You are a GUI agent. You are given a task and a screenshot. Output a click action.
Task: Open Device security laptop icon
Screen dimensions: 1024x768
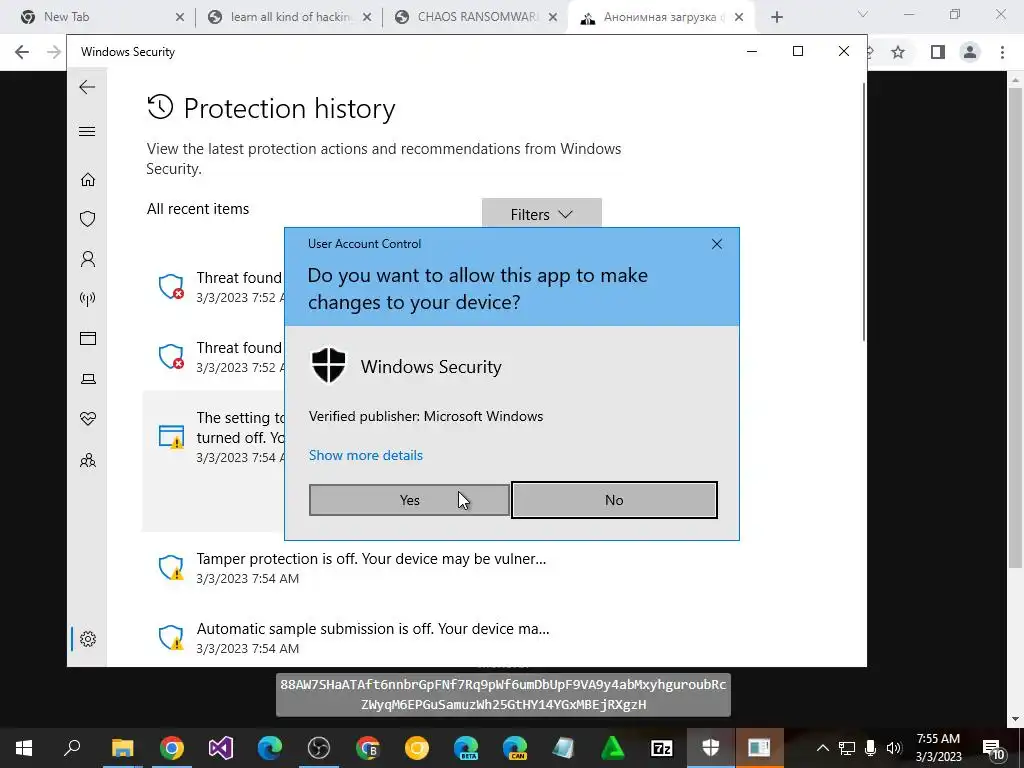88,379
